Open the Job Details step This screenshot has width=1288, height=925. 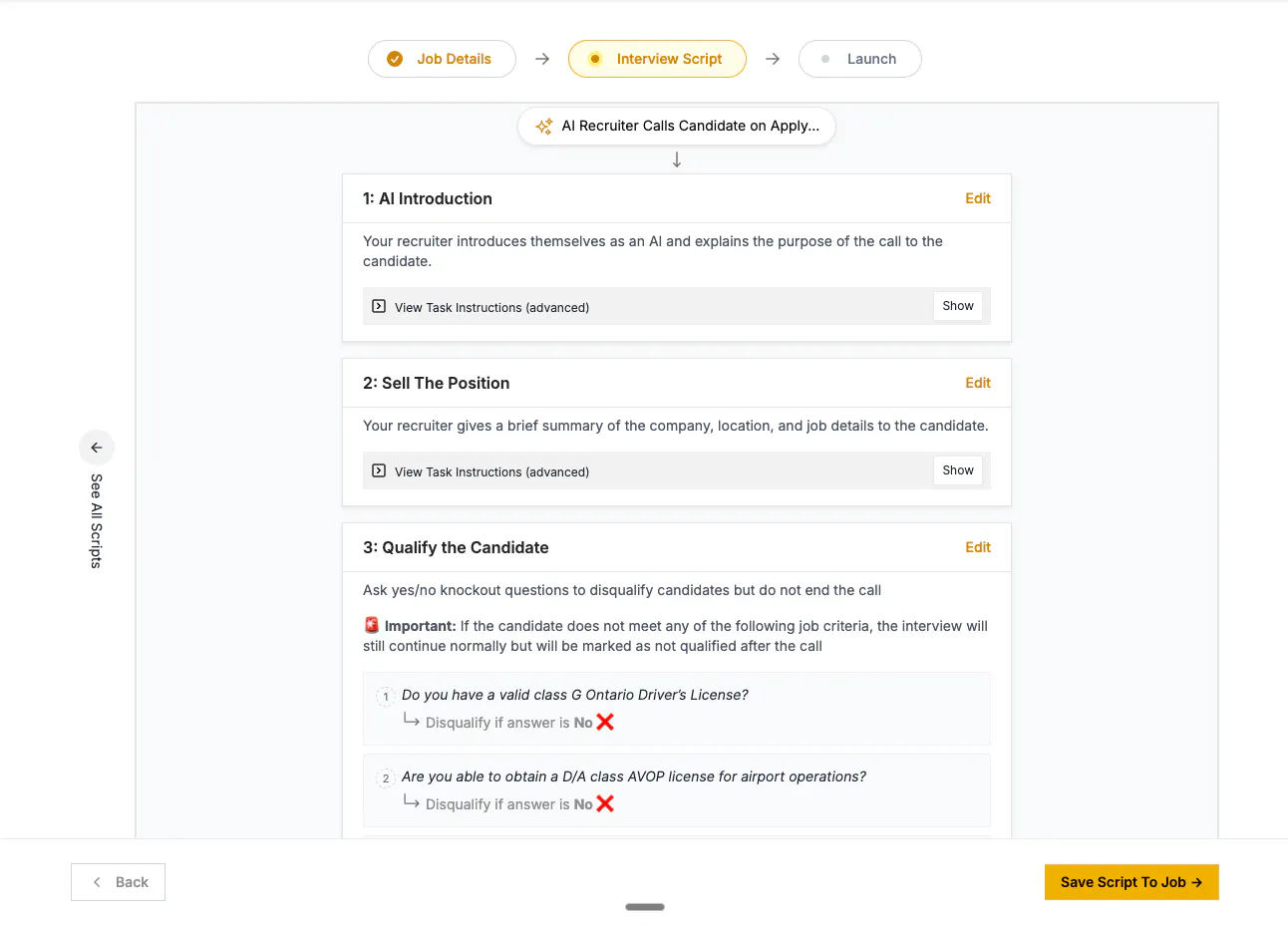click(x=442, y=59)
